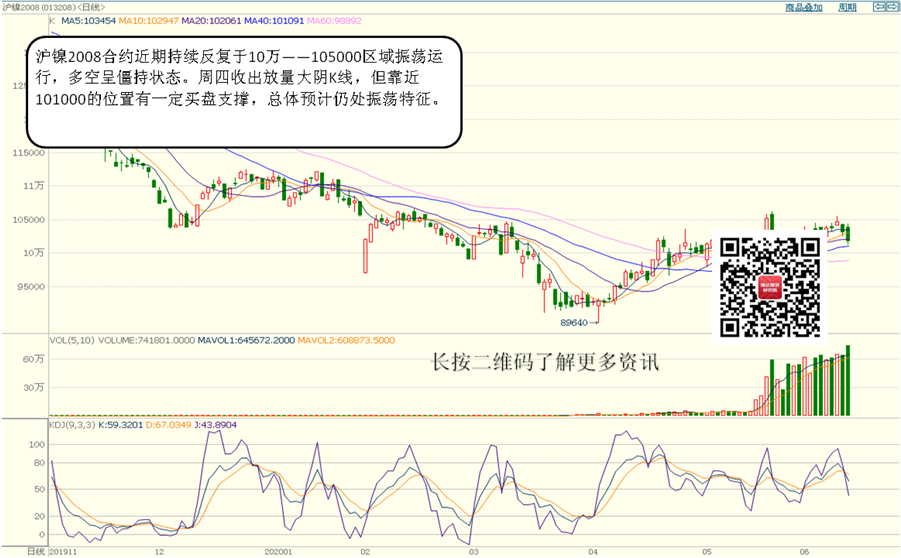
Task: Click the 89640 low price marker
Action: (574, 323)
